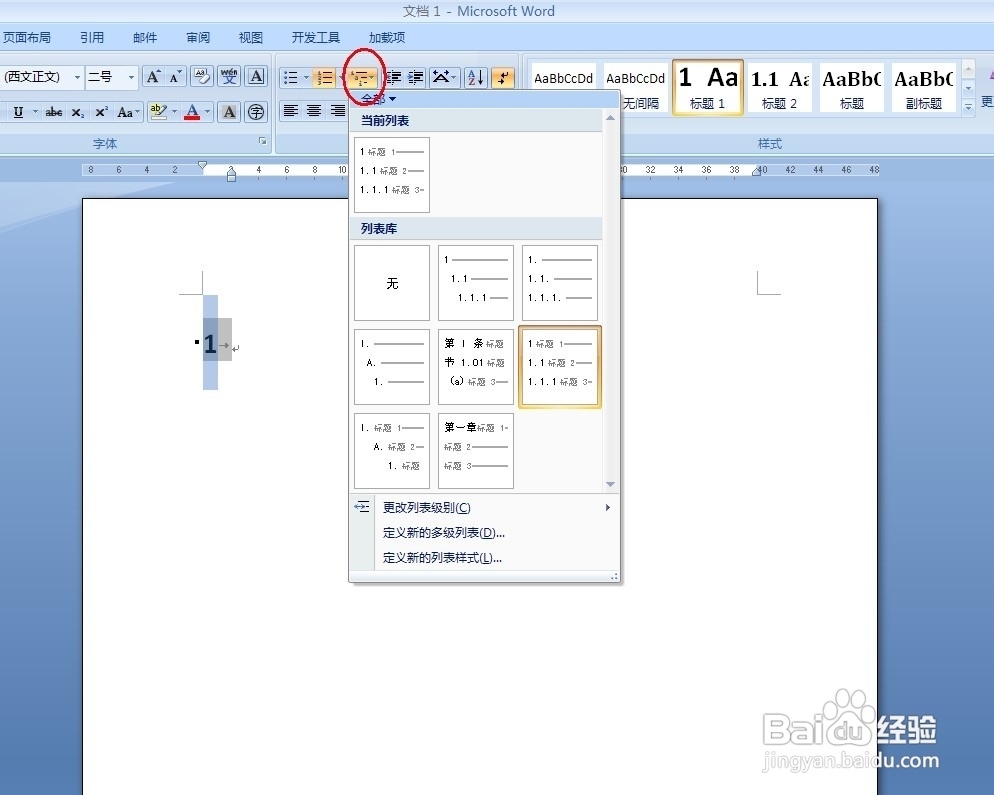Open the 审阅 tab

click(198, 37)
